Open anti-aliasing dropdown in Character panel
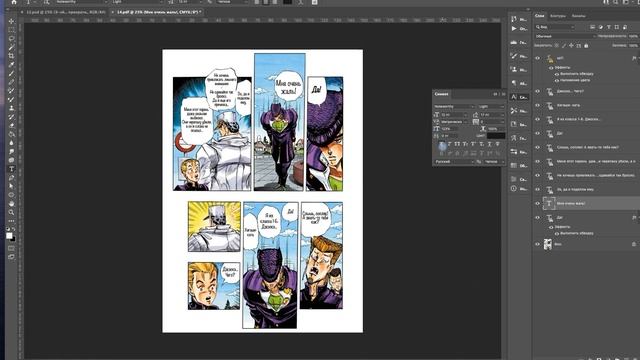The image size is (640, 360). 494,162
